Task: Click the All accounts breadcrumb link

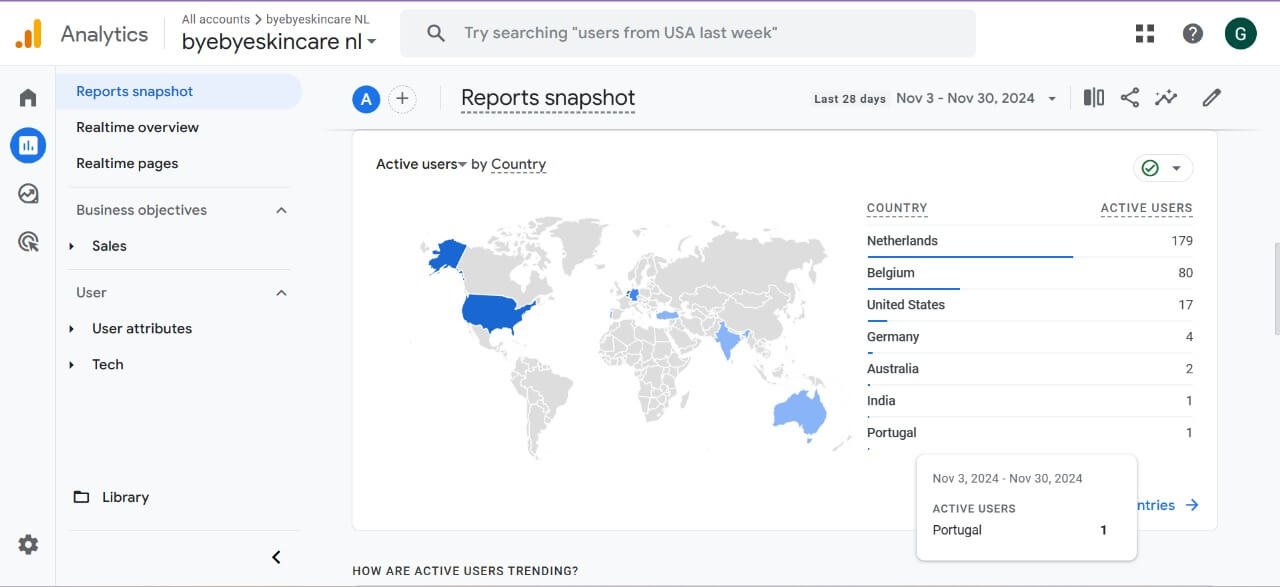Action: [x=216, y=19]
